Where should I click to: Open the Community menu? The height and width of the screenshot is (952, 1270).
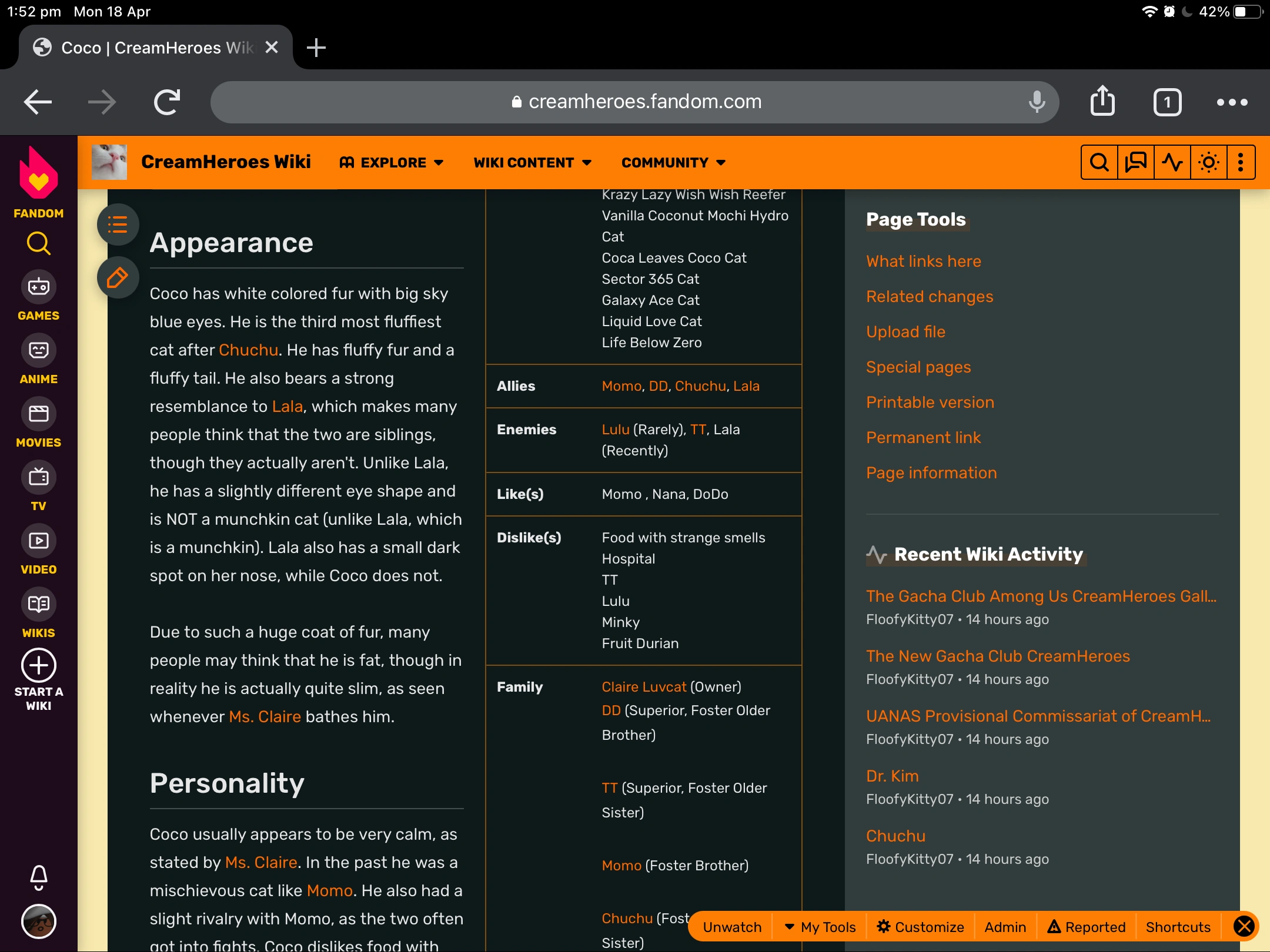(673, 162)
